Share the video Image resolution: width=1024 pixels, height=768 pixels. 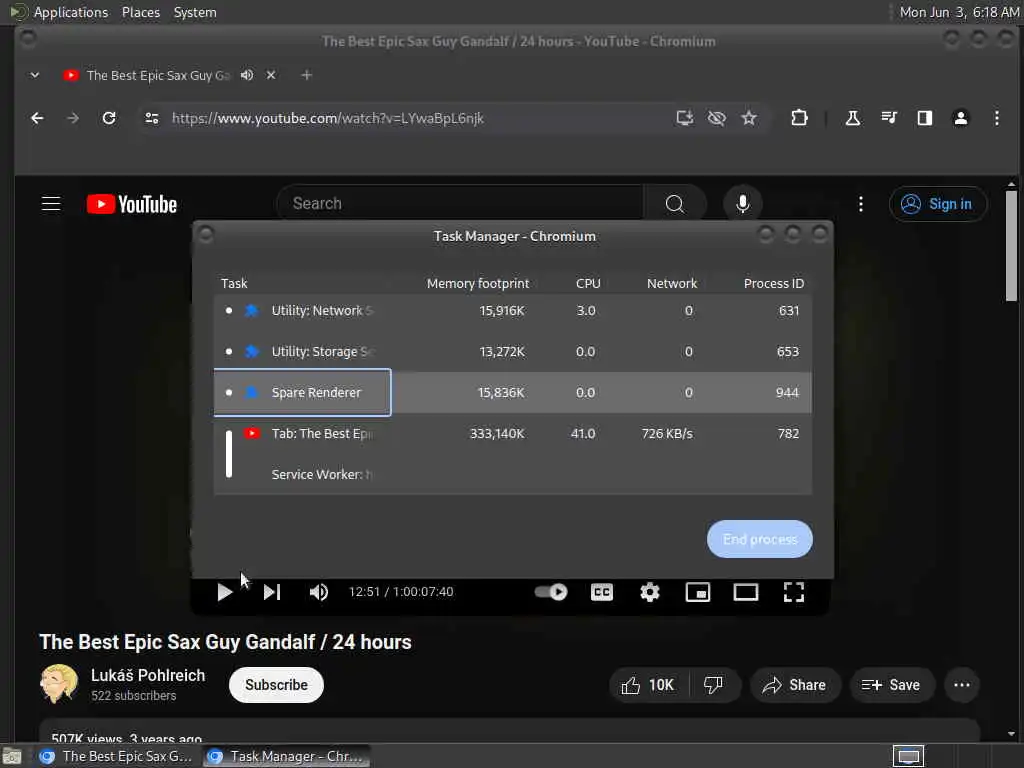click(x=795, y=685)
